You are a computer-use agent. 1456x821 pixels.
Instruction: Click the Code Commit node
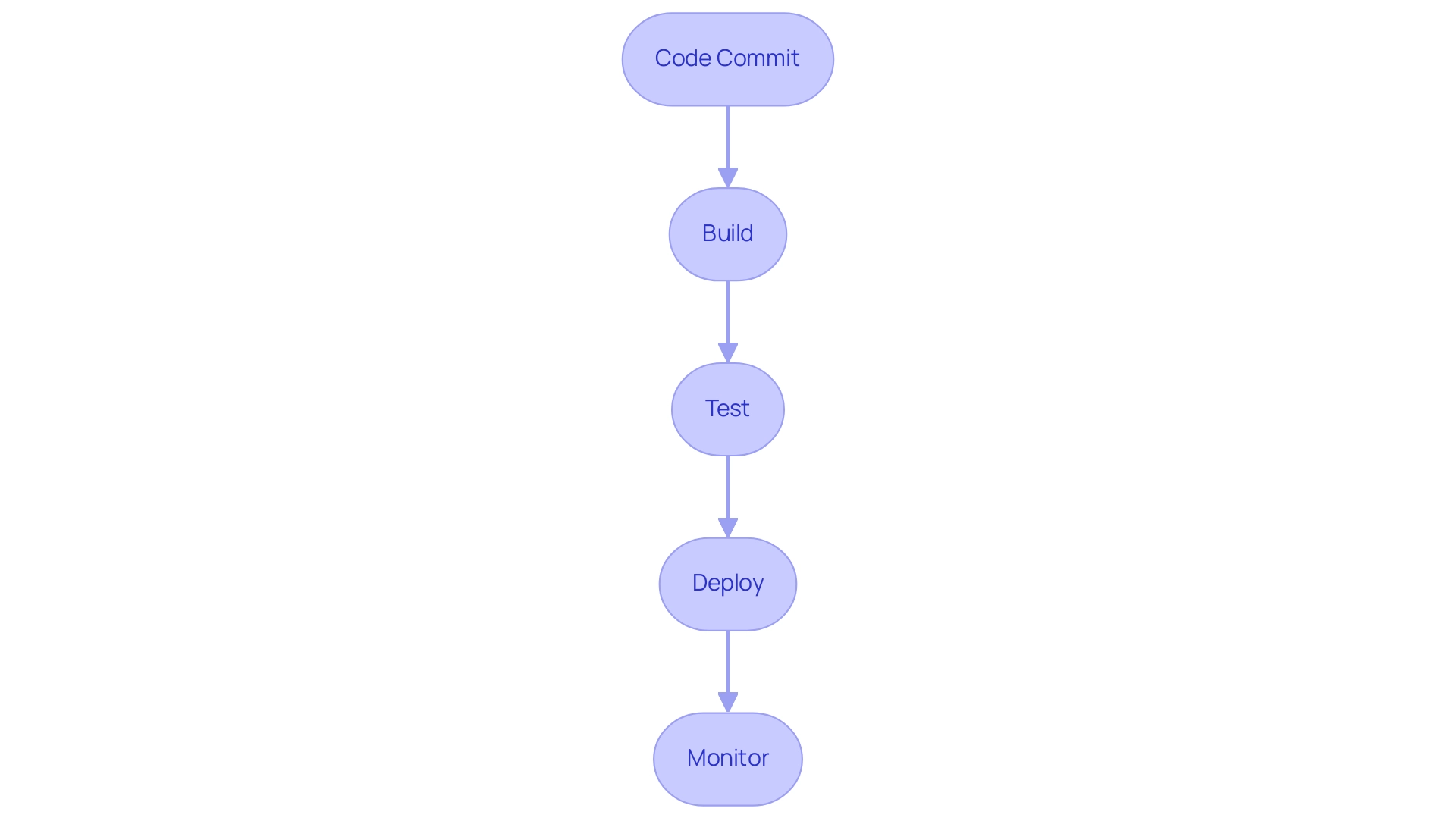[x=728, y=58]
